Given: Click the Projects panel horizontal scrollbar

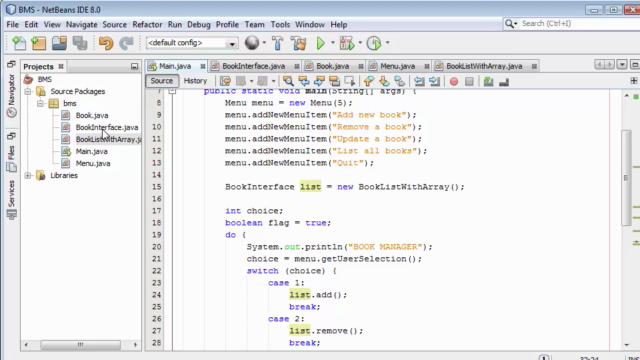Looking at the screenshot, I should 80,345.
